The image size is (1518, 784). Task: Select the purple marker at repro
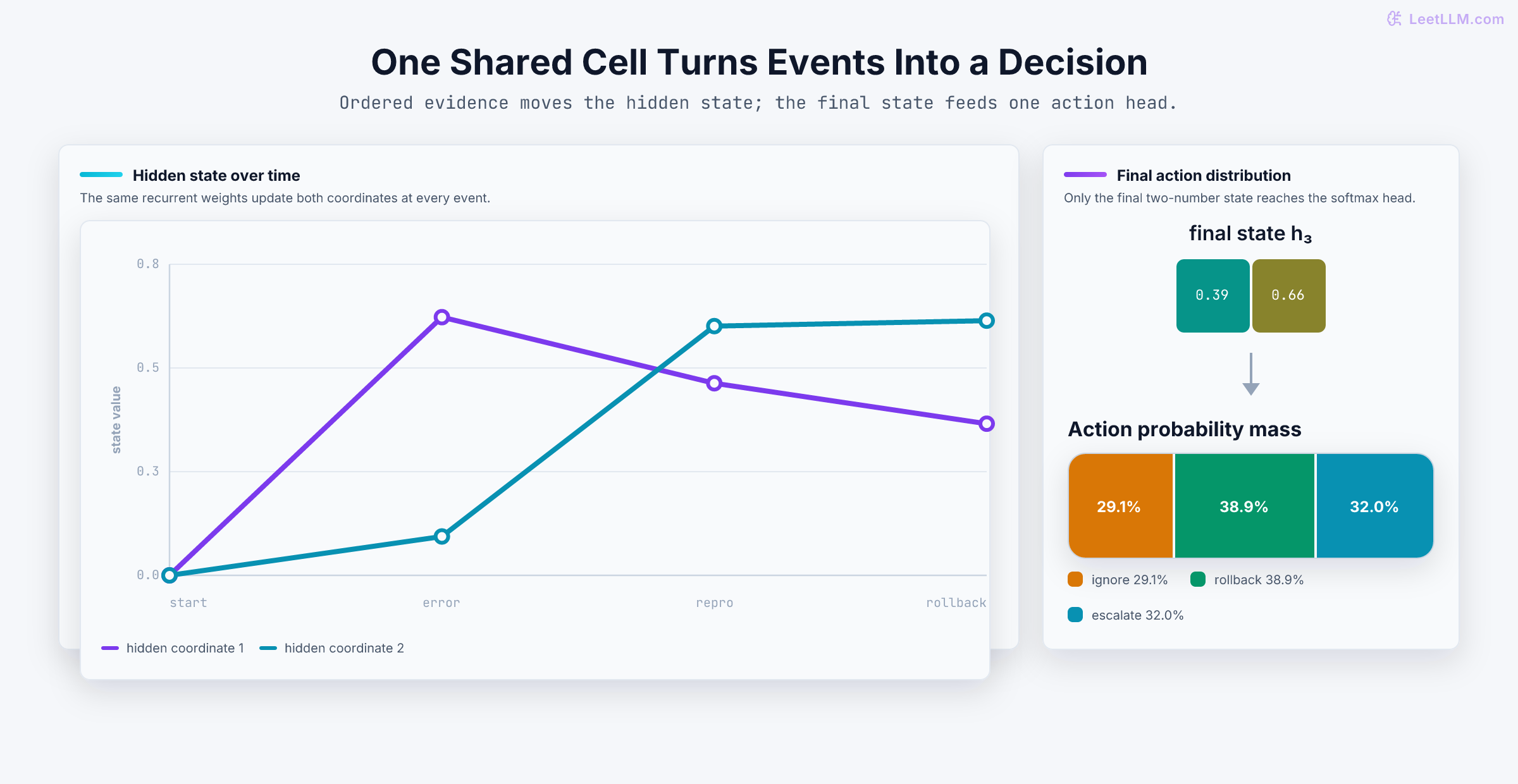coord(714,383)
